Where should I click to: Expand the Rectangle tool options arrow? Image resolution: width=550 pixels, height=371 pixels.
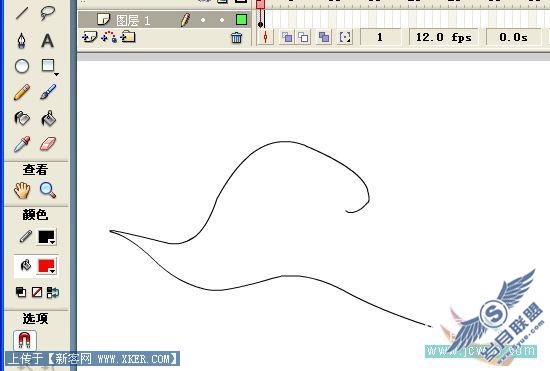pyautogui.click(x=56, y=74)
